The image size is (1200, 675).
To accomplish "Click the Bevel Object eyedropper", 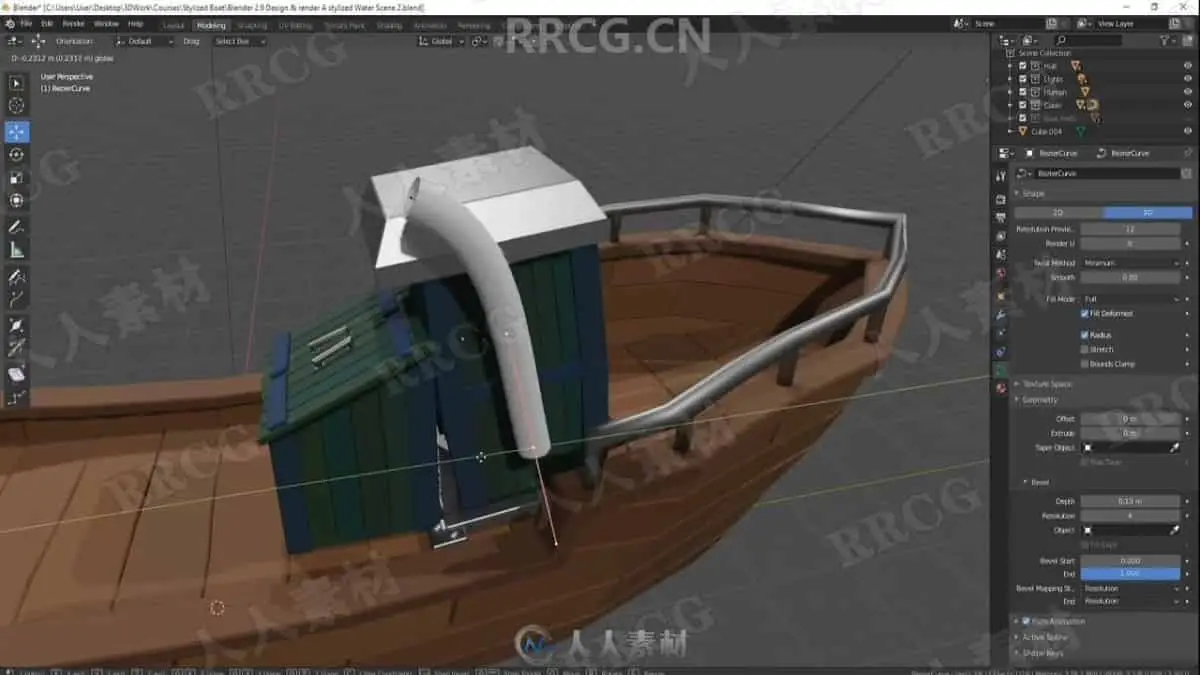I will pos(1175,530).
